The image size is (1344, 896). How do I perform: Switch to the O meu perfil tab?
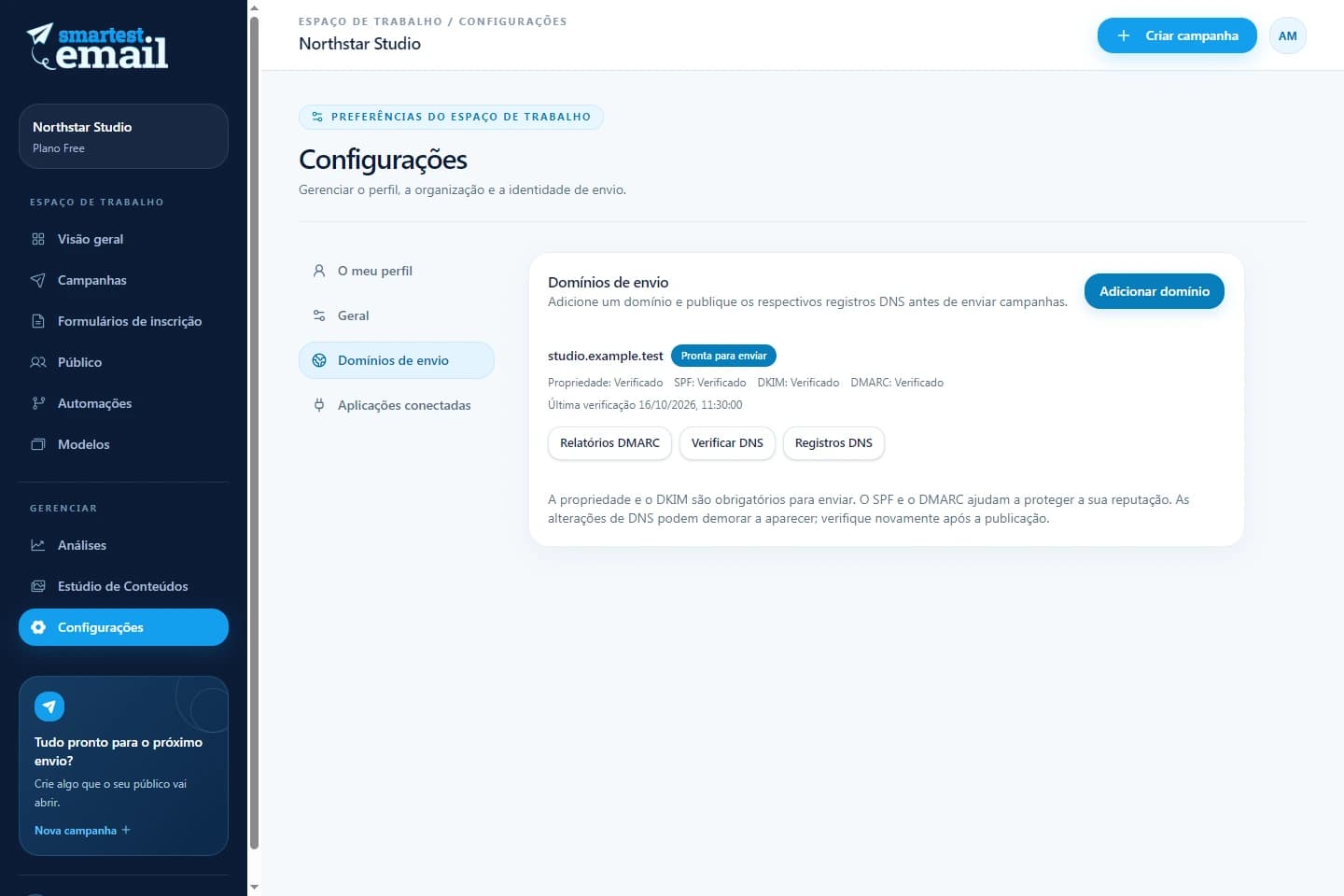click(x=397, y=271)
